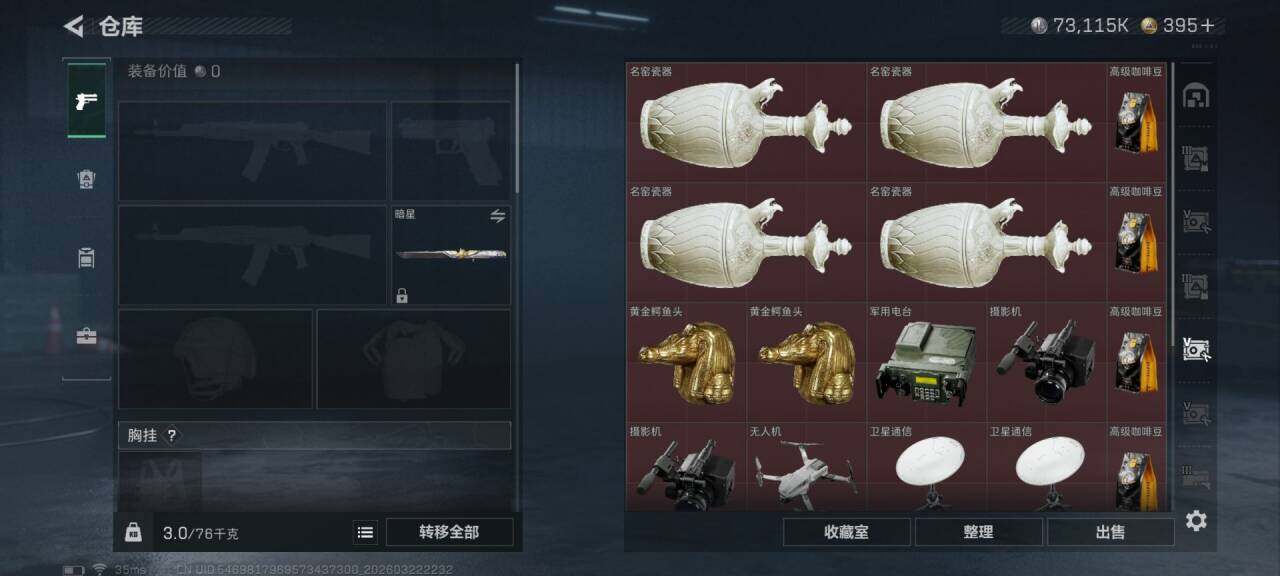Open the 收藏室 collection room
1280x576 pixels.
[846, 532]
